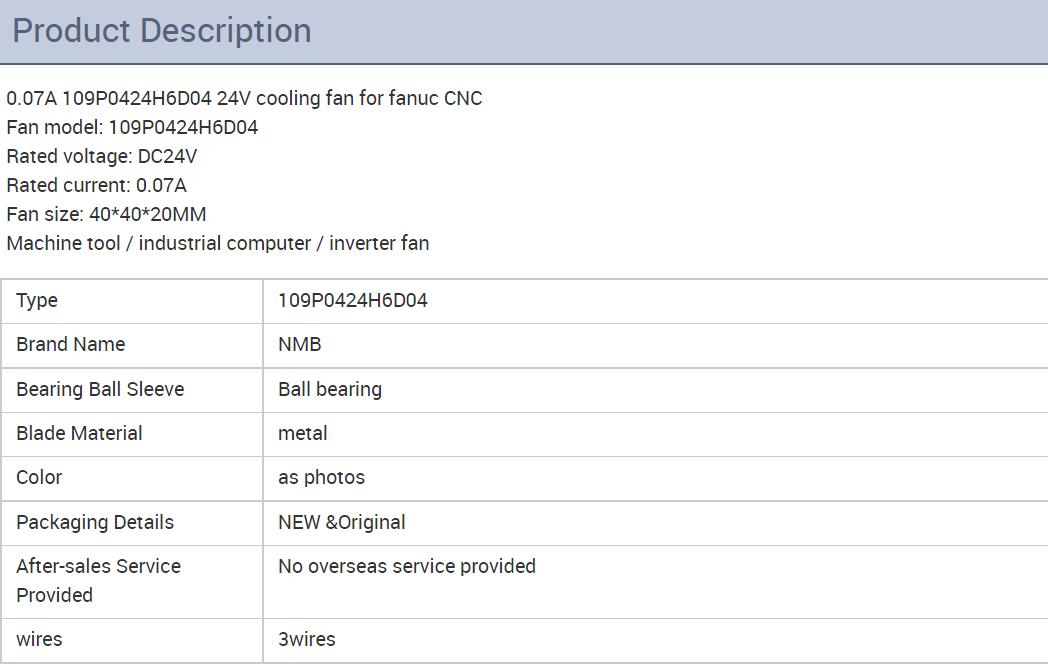Click the Fan model line

132,127
